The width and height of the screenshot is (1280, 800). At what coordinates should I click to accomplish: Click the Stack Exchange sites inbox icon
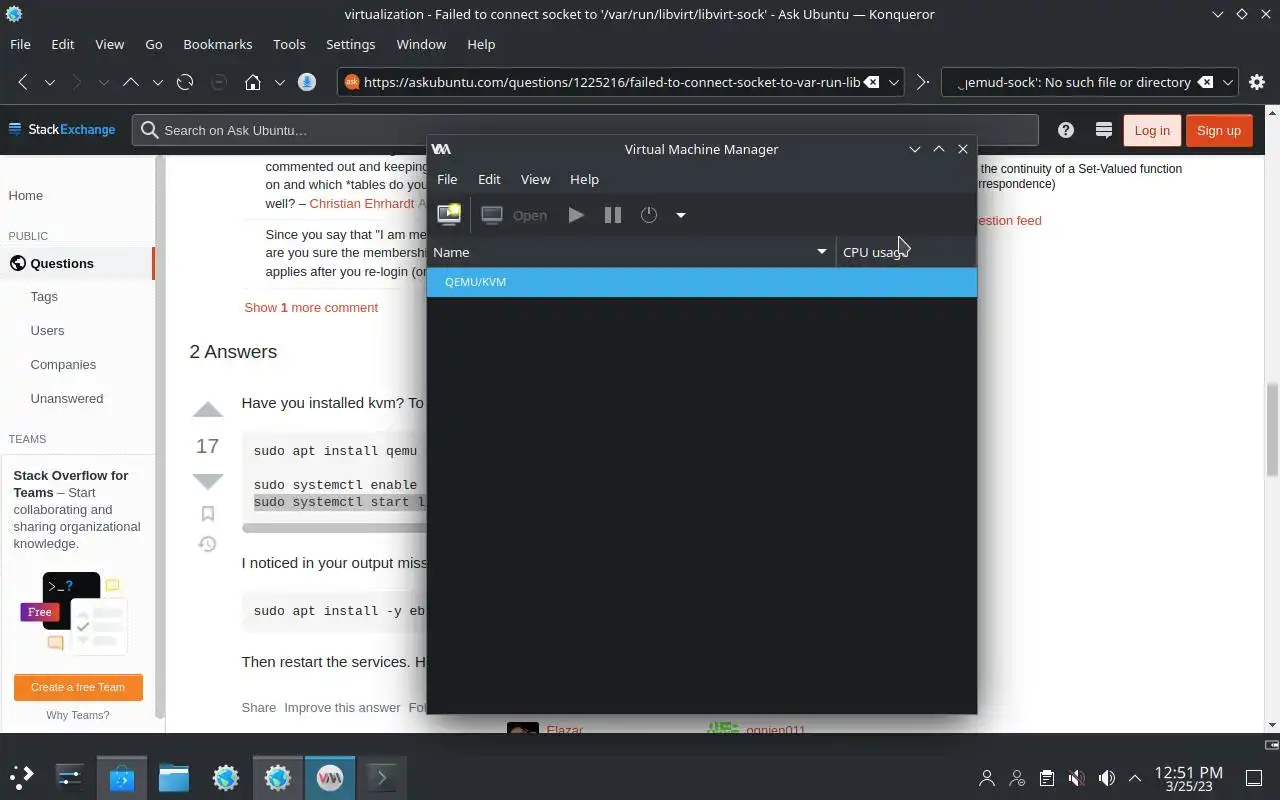(1104, 130)
